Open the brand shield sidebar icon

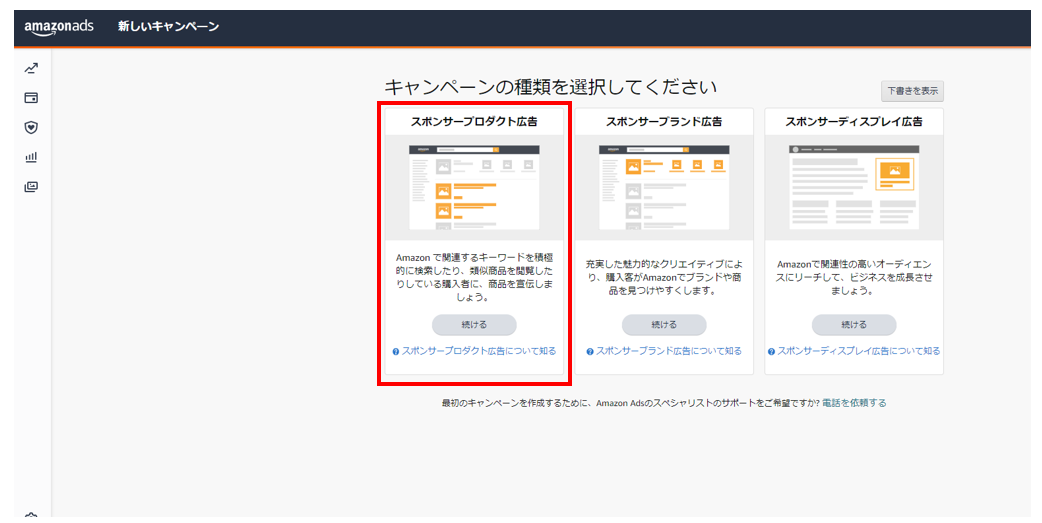(31, 128)
